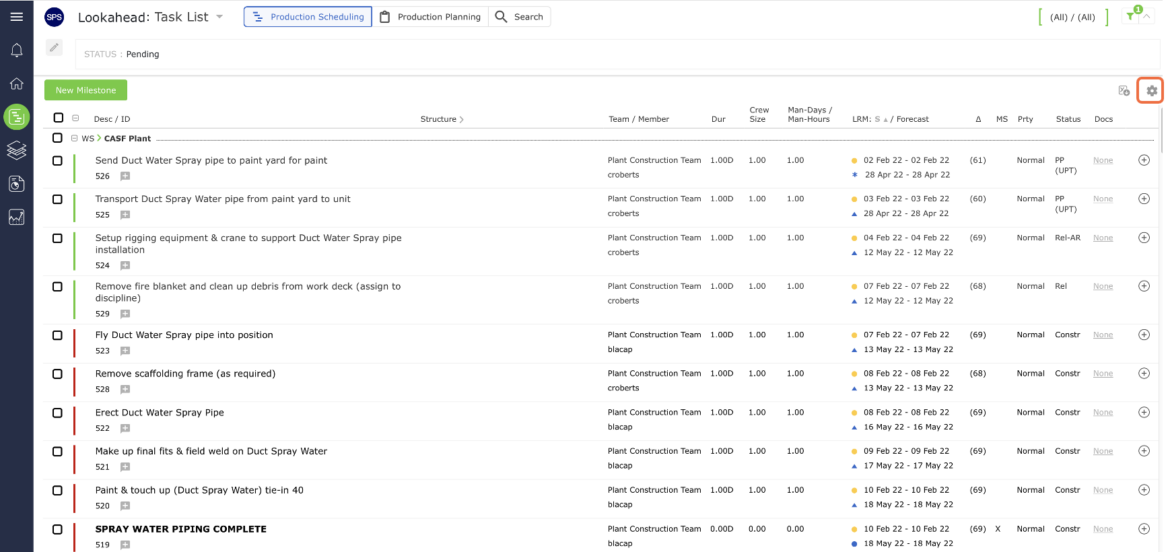Select task Make up final fits & field weld
This screenshot has height=552, width=1170.
(211, 451)
